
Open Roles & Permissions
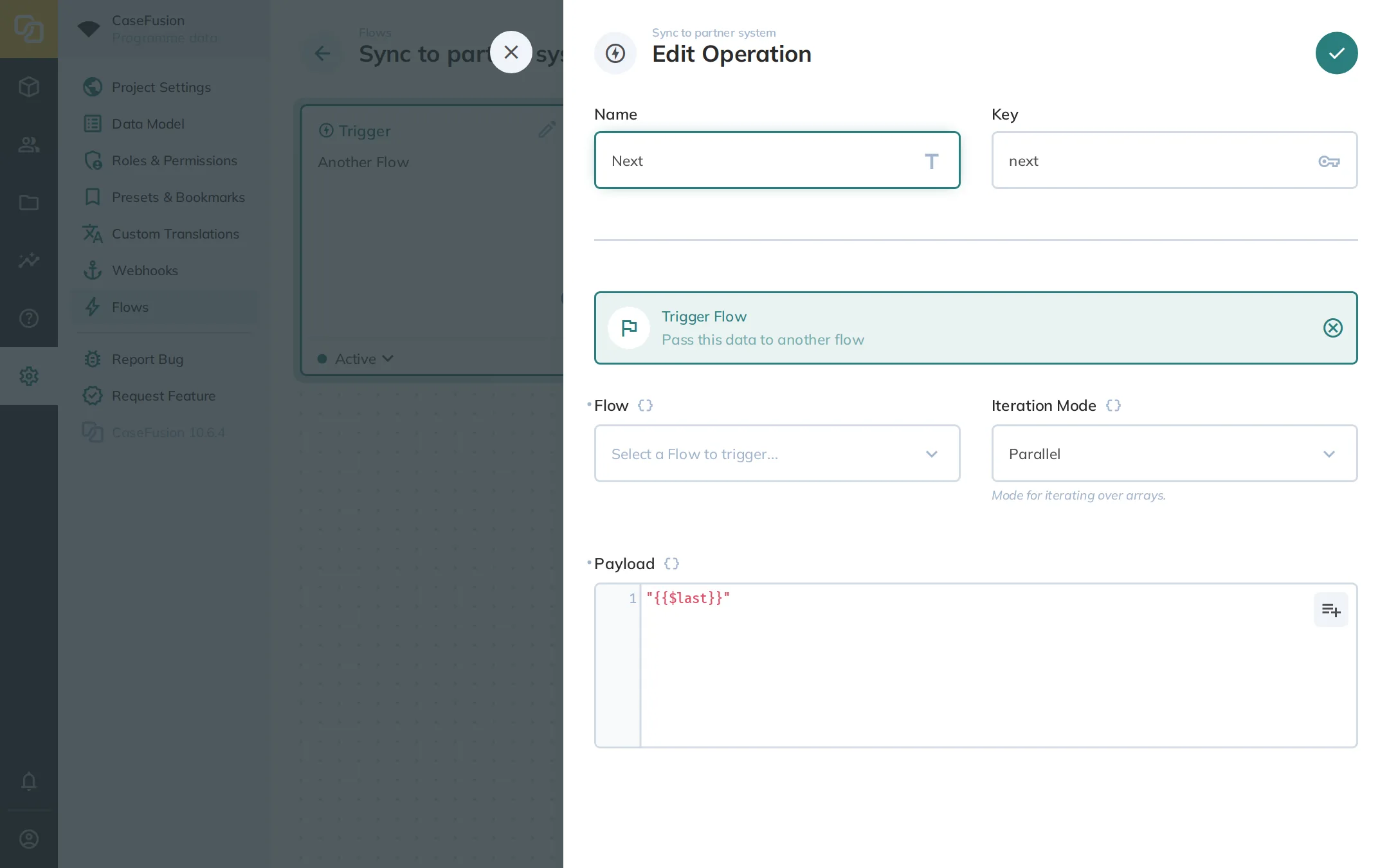[164, 160]
